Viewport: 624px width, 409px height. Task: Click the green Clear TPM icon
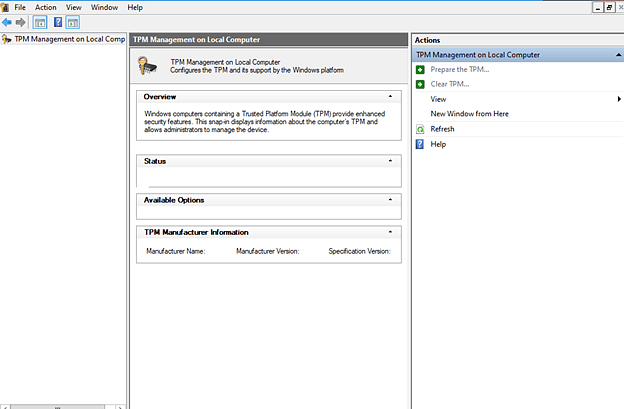(x=420, y=84)
